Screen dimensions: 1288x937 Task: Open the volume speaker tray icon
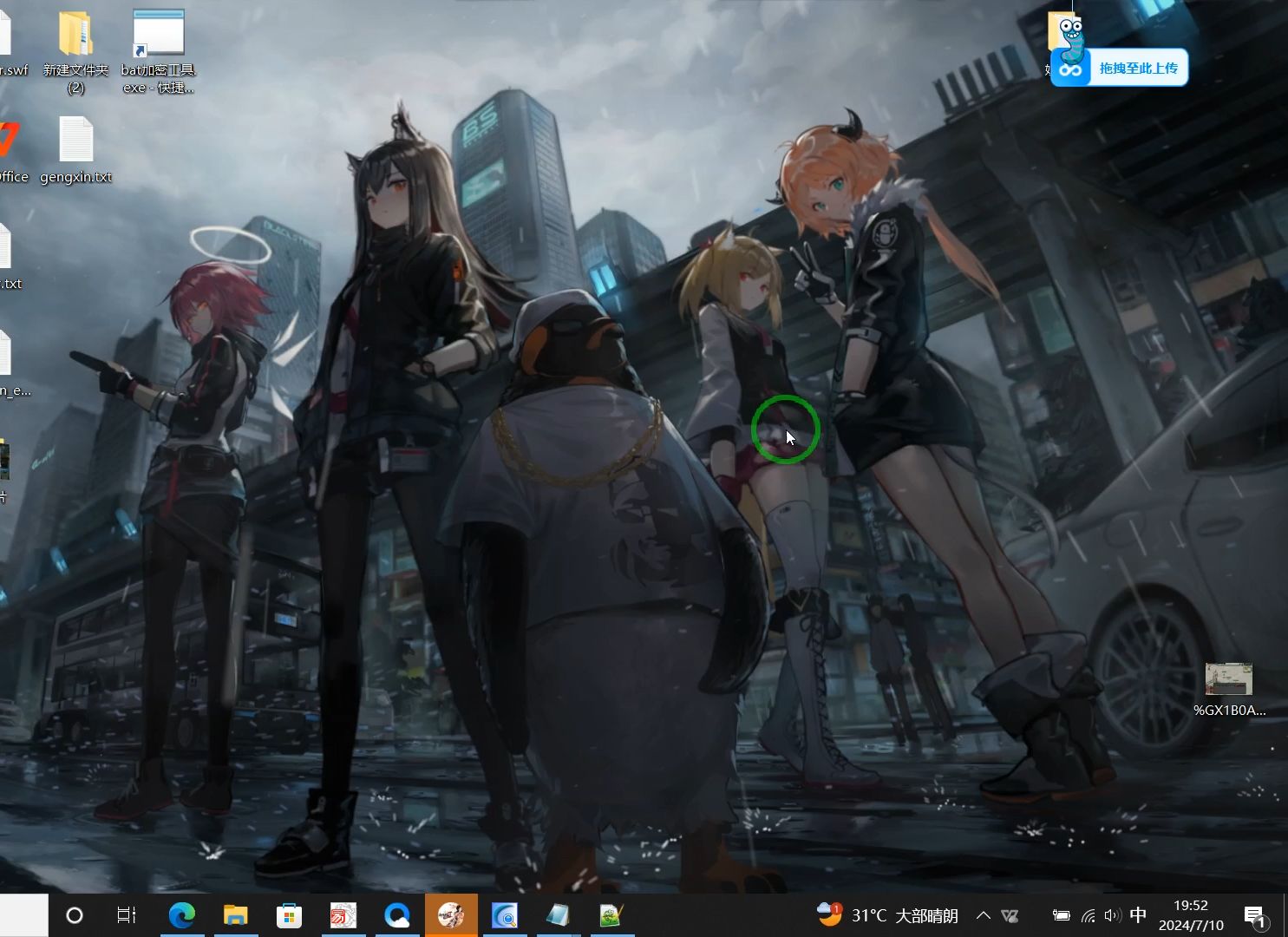point(1113,915)
